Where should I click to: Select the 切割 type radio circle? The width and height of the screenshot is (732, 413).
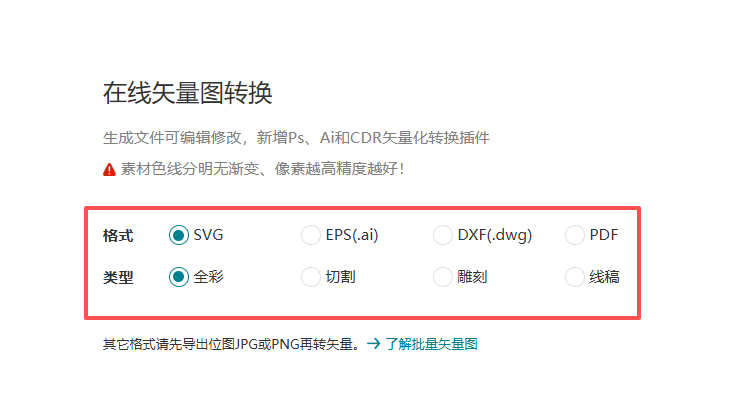(x=310, y=277)
